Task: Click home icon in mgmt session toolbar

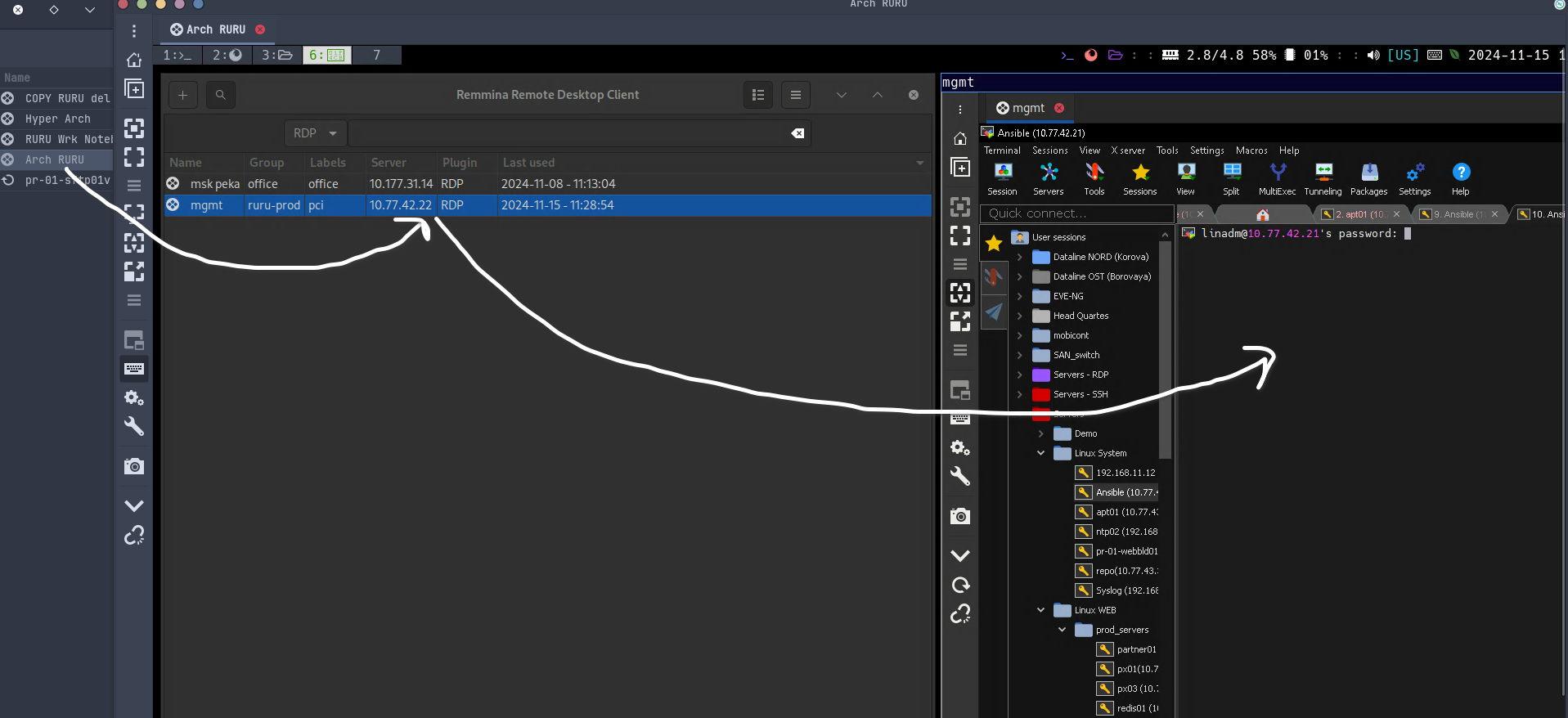Action: click(960, 138)
